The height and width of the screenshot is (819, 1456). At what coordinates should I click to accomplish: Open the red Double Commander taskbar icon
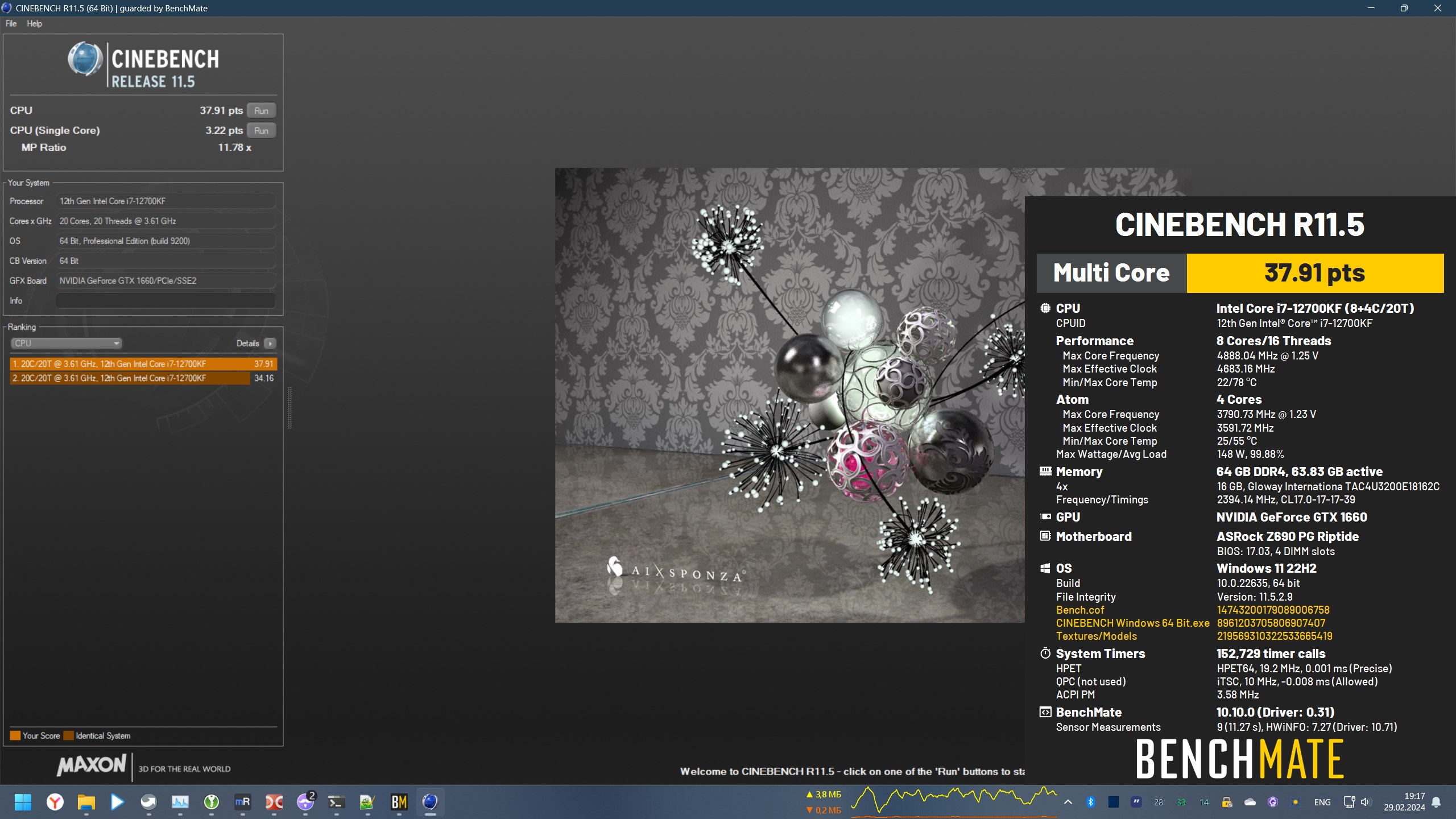click(x=274, y=802)
